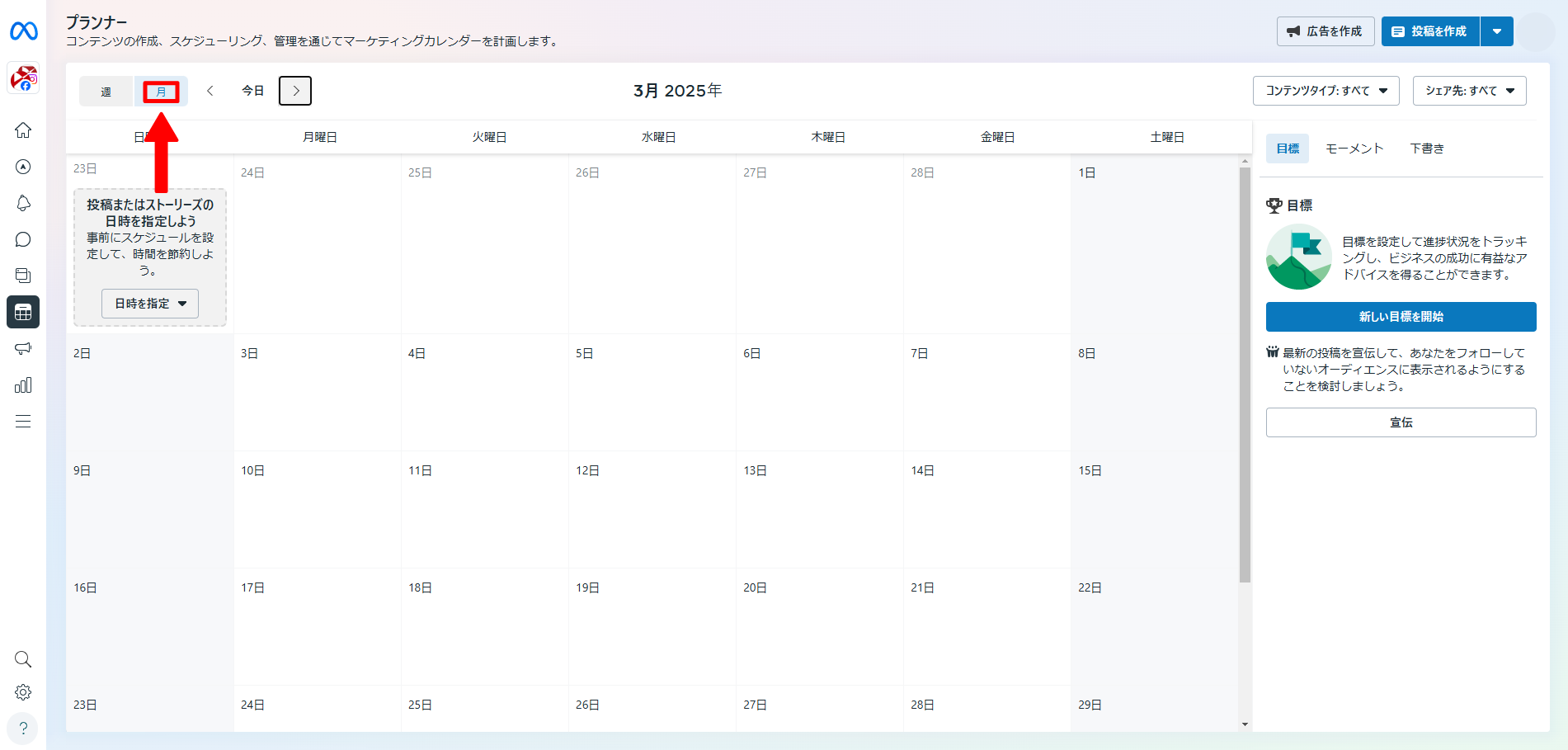Open the Home icon in sidebar
This screenshot has width=1568, height=750.
click(23, 130)
